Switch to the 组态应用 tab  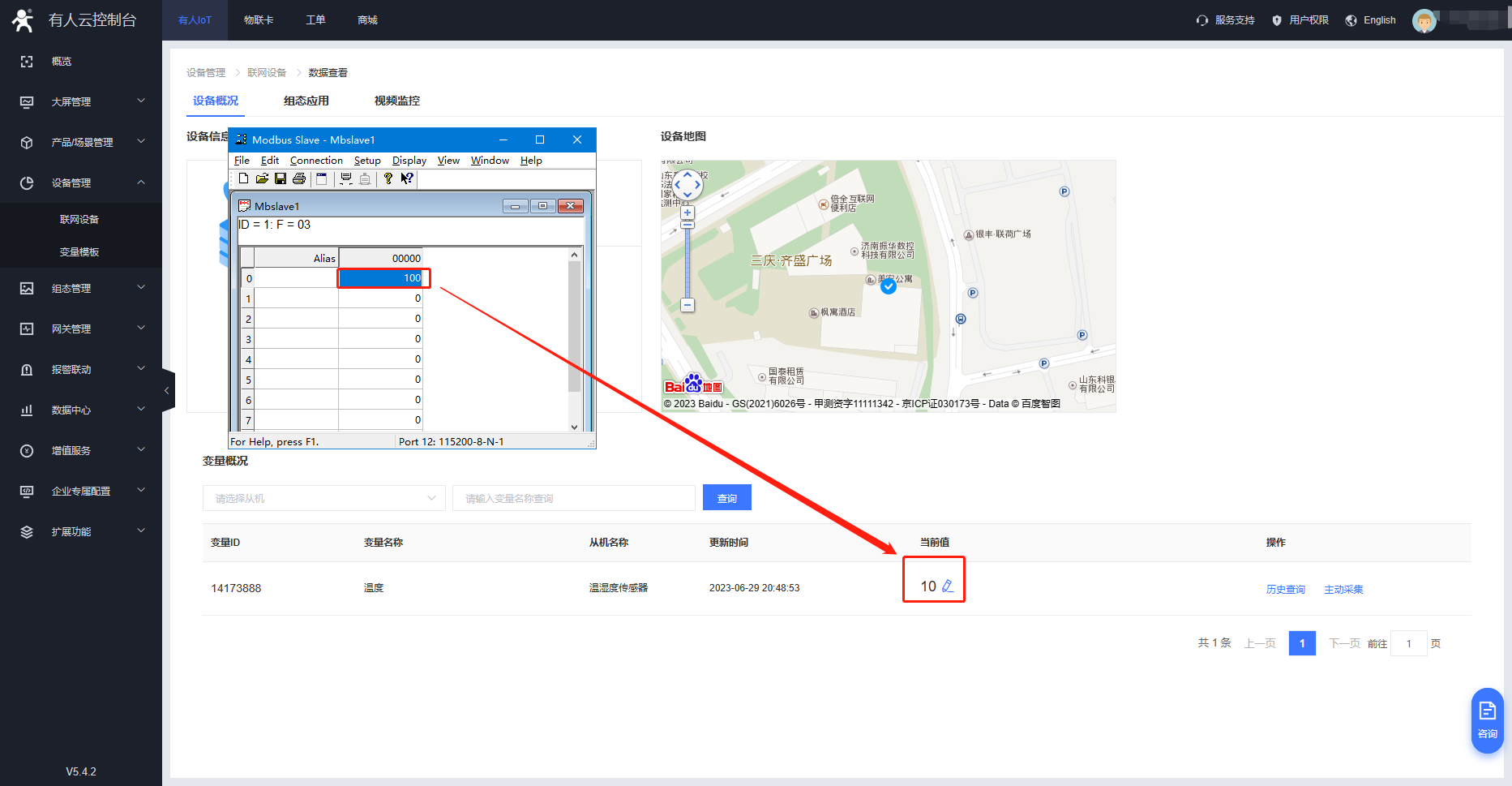306,101
